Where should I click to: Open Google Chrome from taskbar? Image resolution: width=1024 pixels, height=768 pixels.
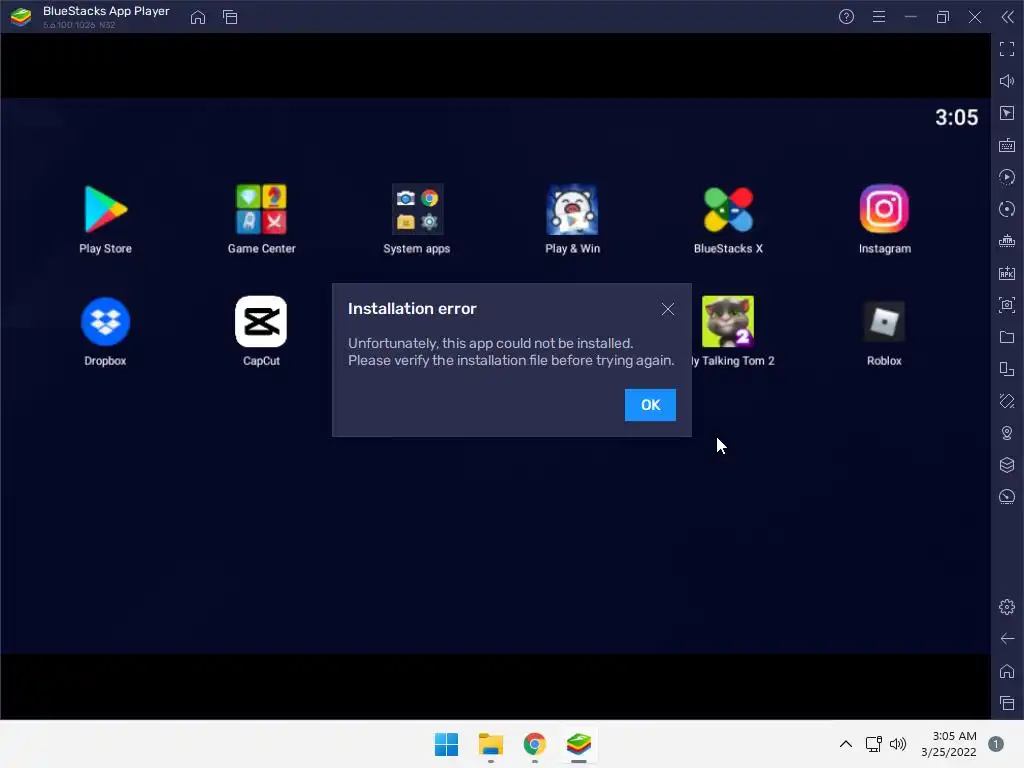click(535, 744)
